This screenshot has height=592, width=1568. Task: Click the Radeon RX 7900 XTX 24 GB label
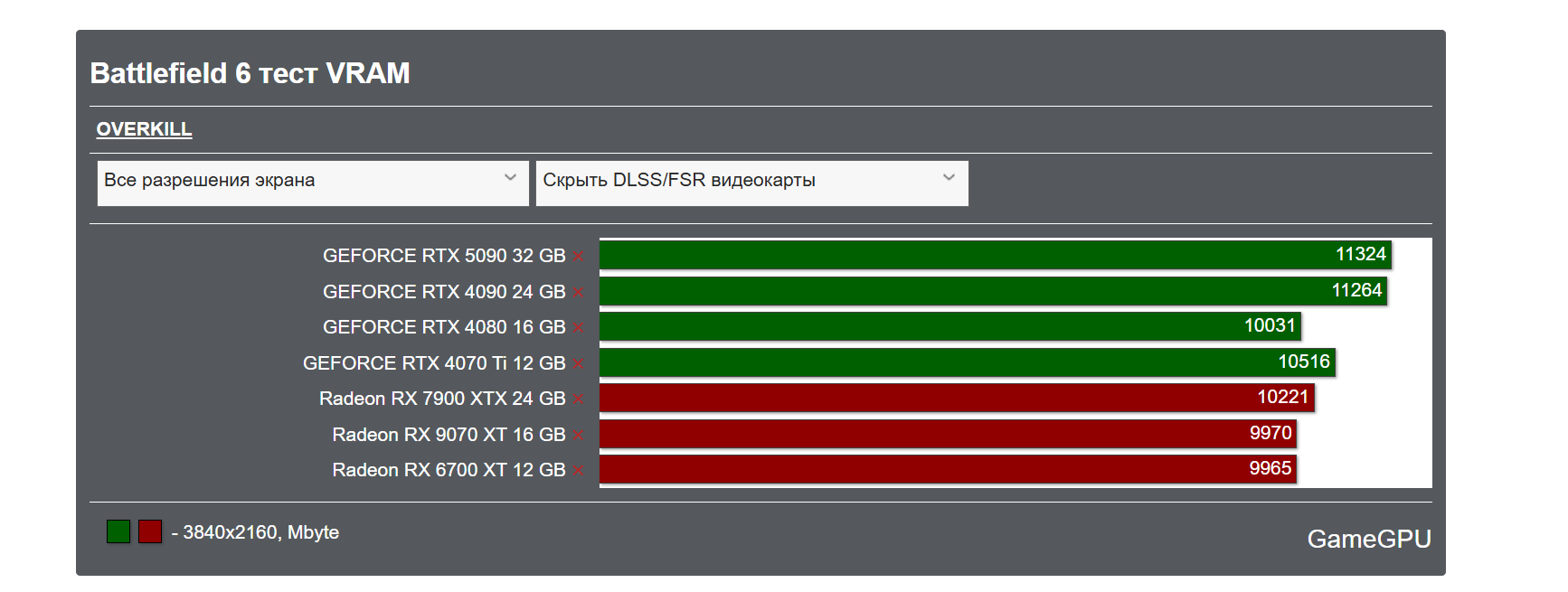442,399
